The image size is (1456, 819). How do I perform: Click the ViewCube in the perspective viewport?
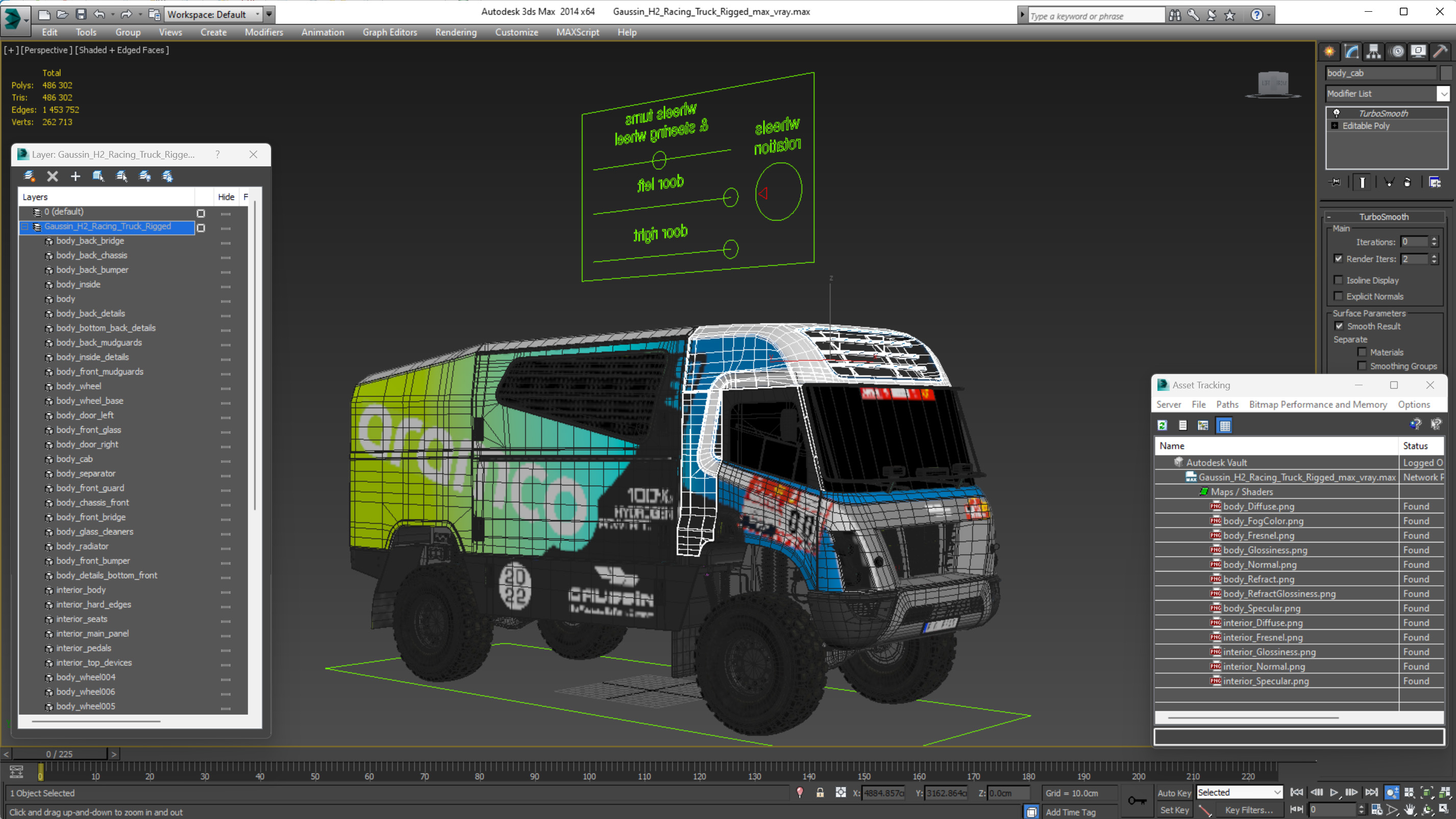click(x=1273, y=85)
